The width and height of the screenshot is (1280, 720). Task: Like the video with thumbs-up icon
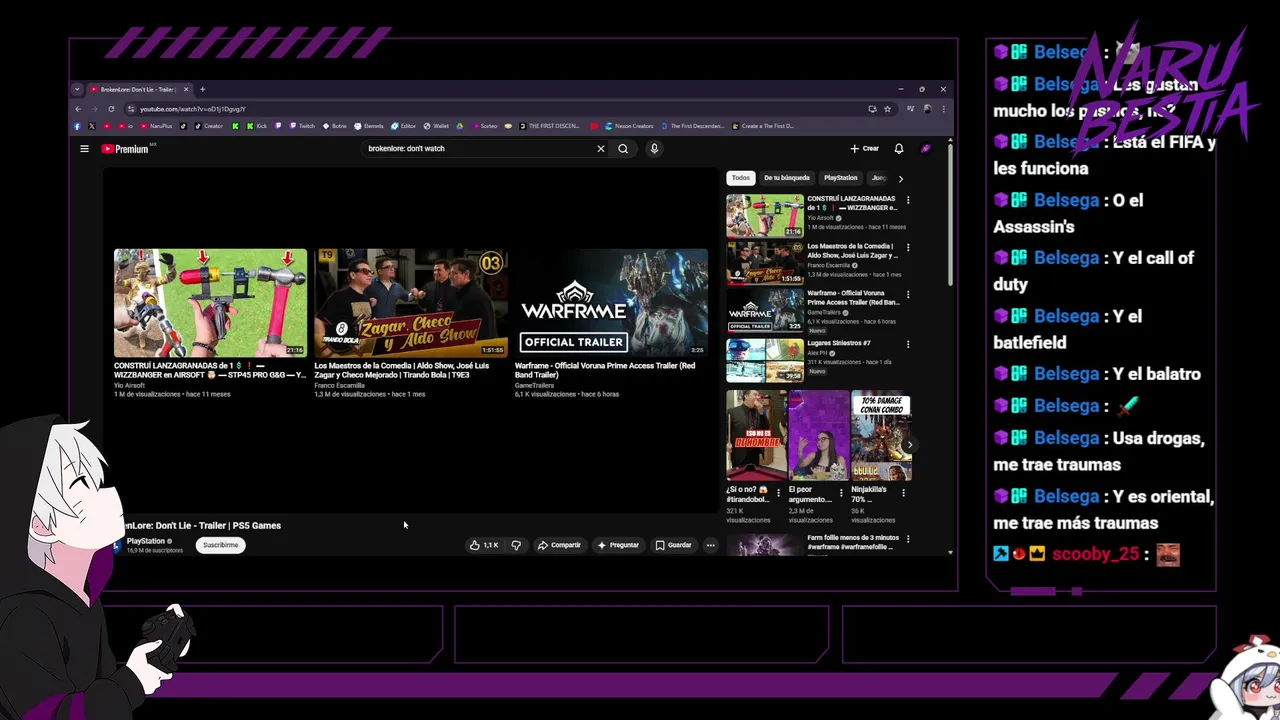[x=484, y=545]
